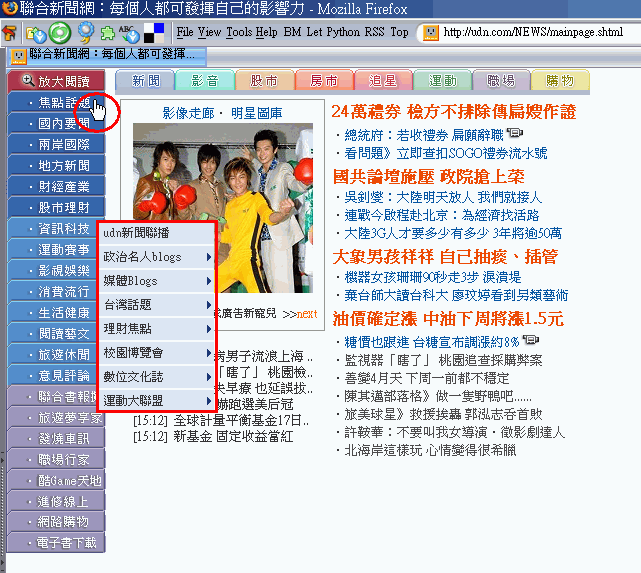Click the magnifier icon beside 放大閱讀
Screen dimensions: 641x573
28,80
